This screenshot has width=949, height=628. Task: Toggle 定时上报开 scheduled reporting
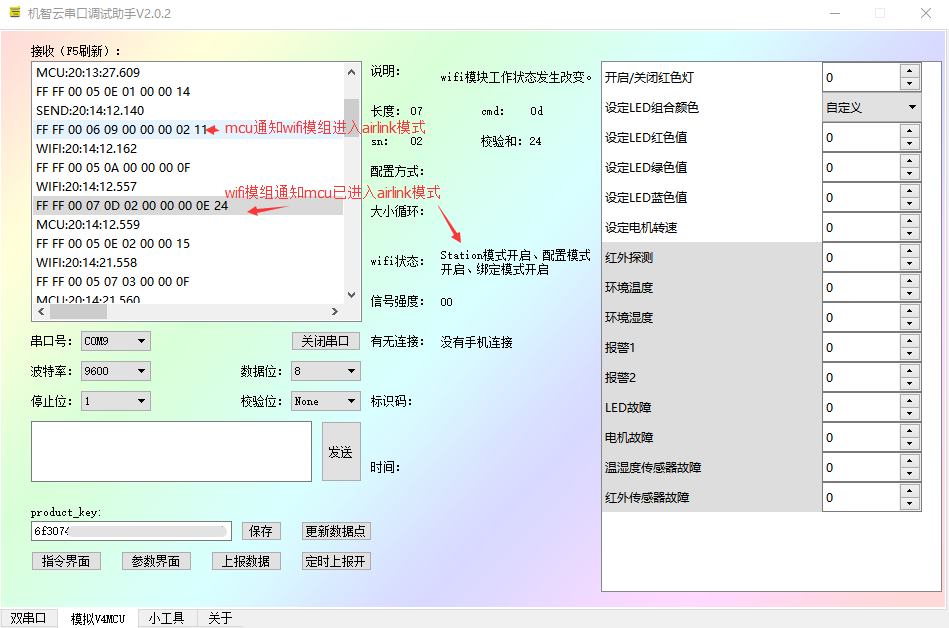tap(336, 561)
